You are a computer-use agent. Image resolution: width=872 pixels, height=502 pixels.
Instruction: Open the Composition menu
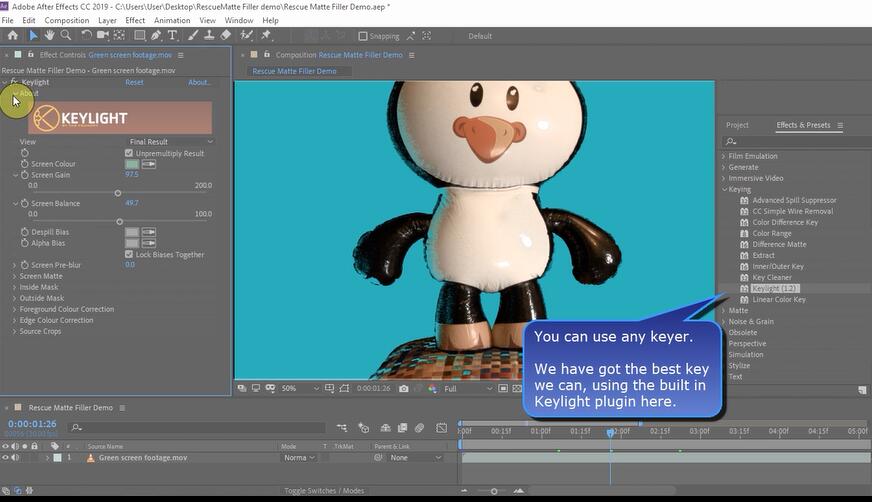point(67,21)
